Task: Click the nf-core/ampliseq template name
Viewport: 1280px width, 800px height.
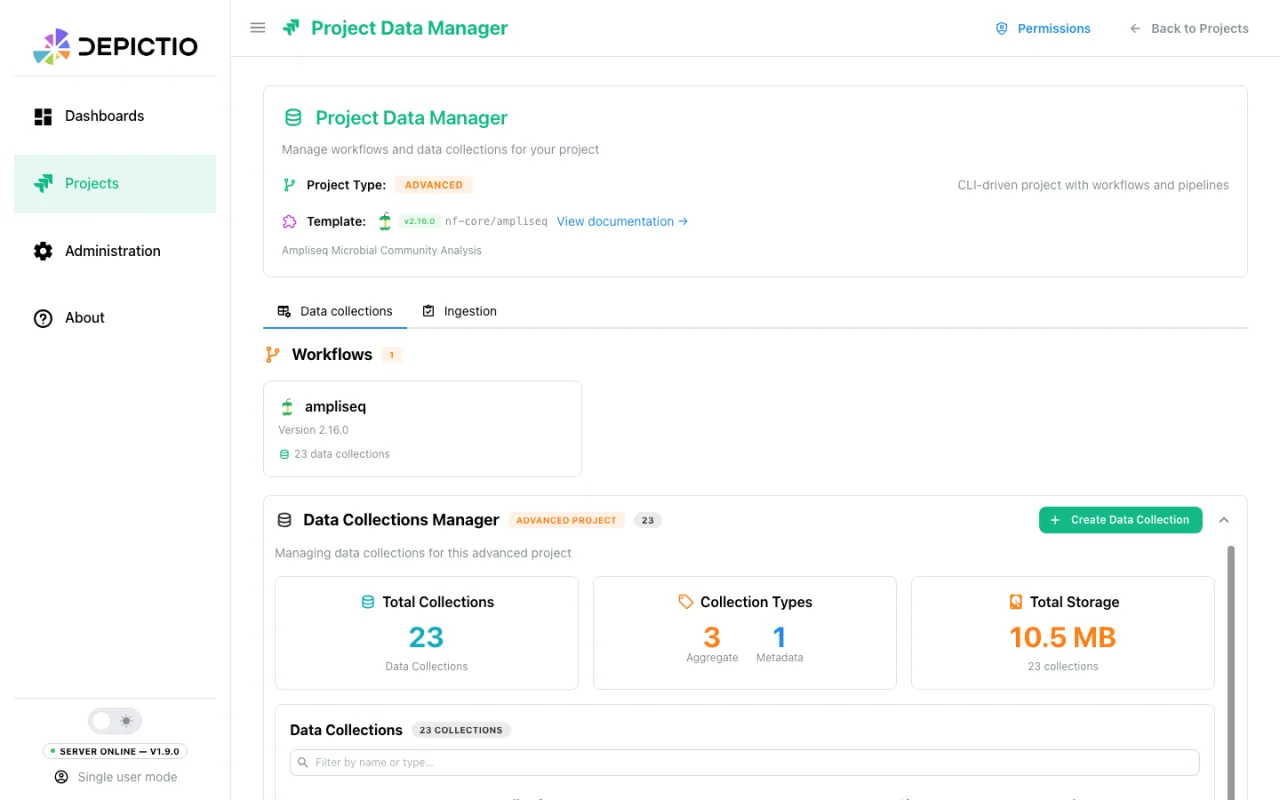Action: tap(496, 222)
